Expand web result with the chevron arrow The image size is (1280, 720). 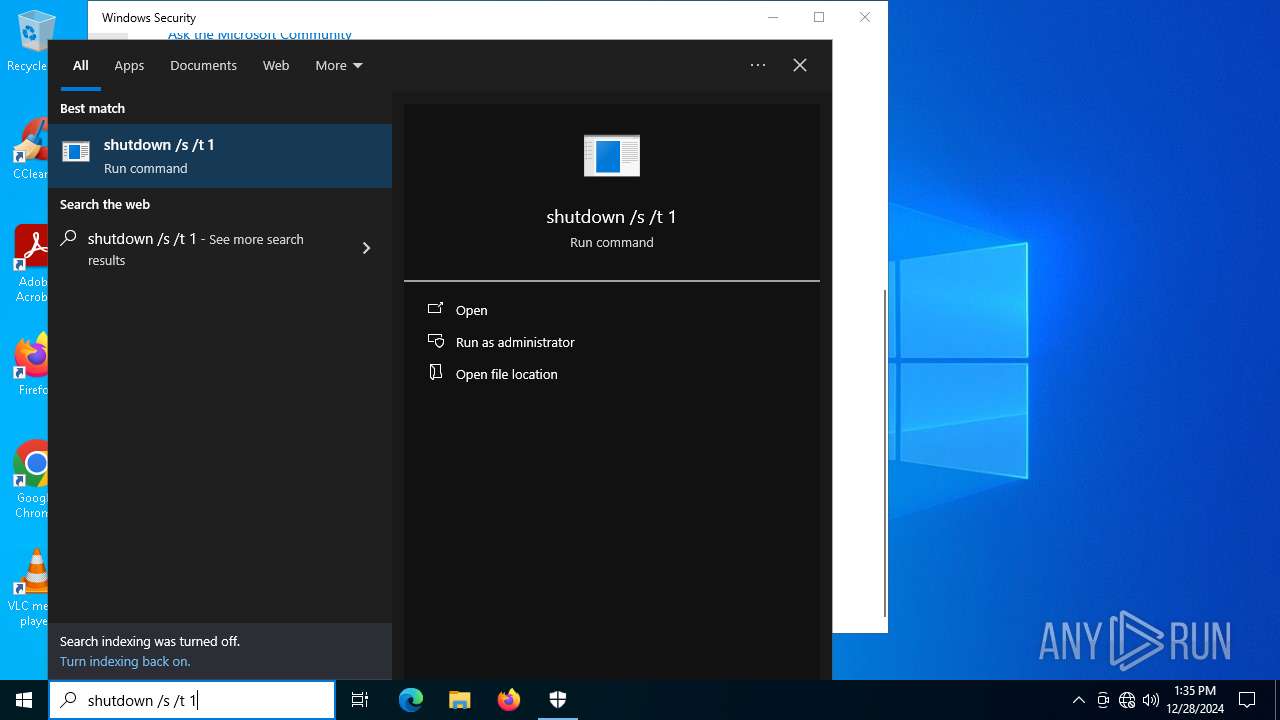366,248
